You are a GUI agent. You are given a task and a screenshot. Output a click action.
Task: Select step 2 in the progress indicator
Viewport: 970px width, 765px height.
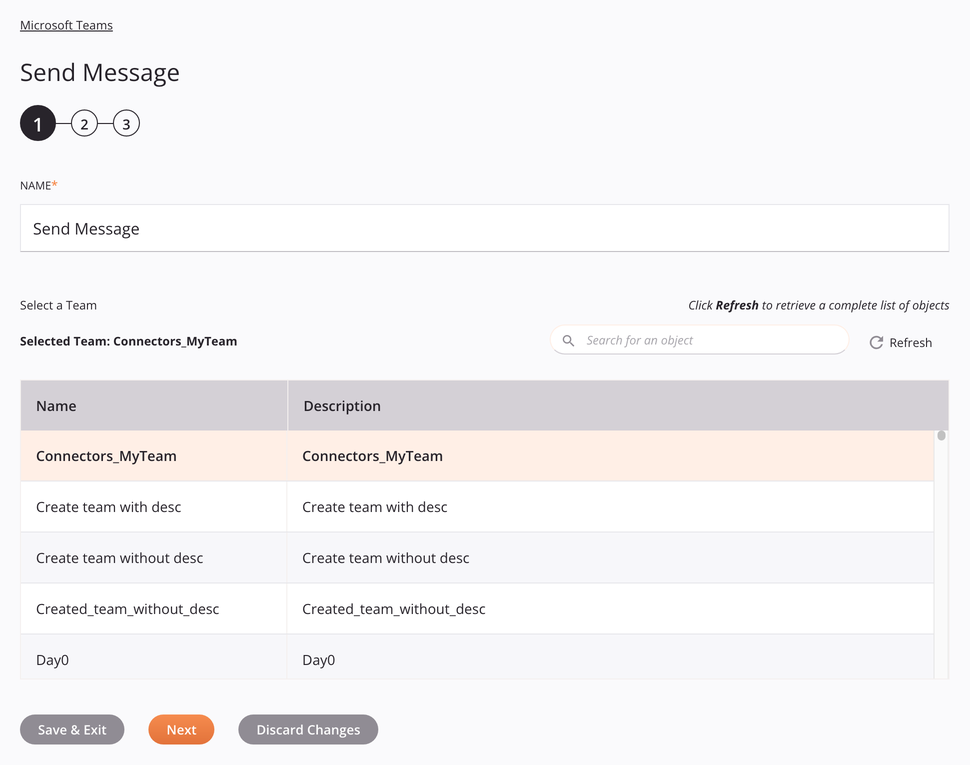tap(84, 123)
